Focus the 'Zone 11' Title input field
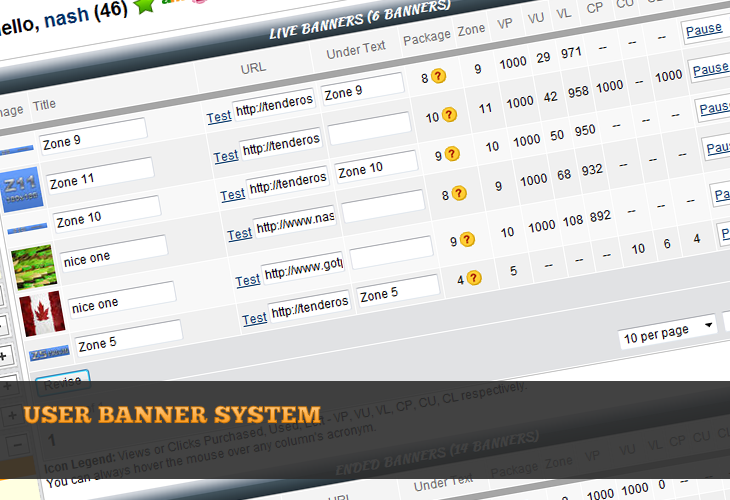This screenshot has width=730, height=500. tap(99, 176)
